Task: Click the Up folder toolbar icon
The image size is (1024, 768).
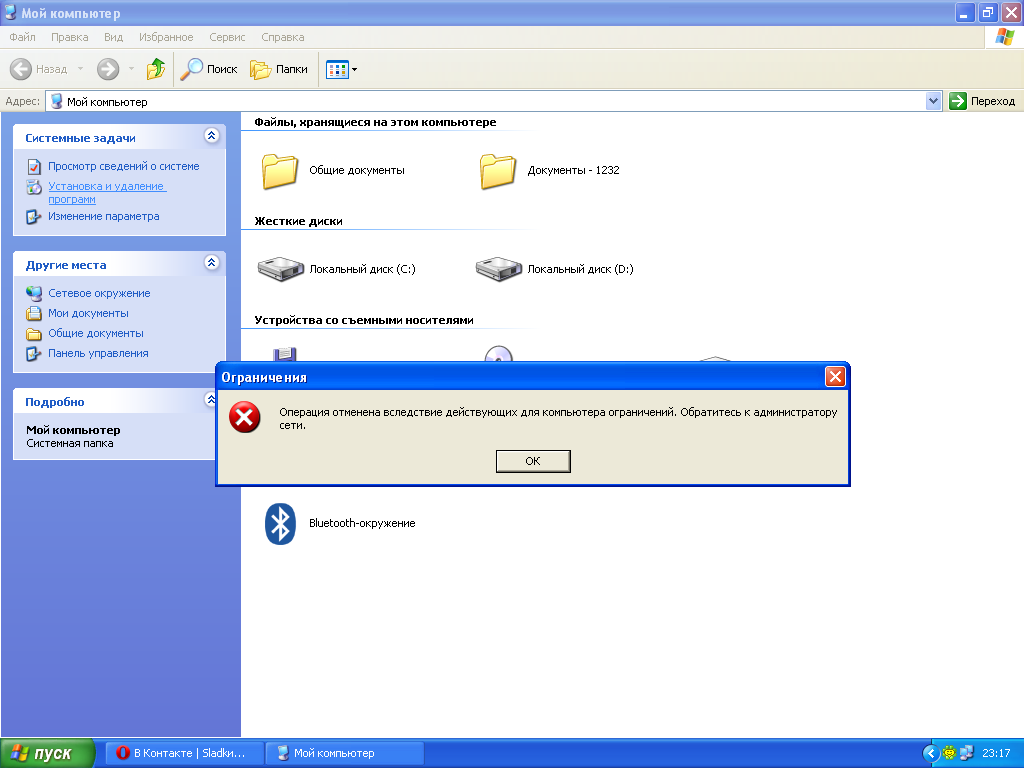Action: (x=156, y=69)
